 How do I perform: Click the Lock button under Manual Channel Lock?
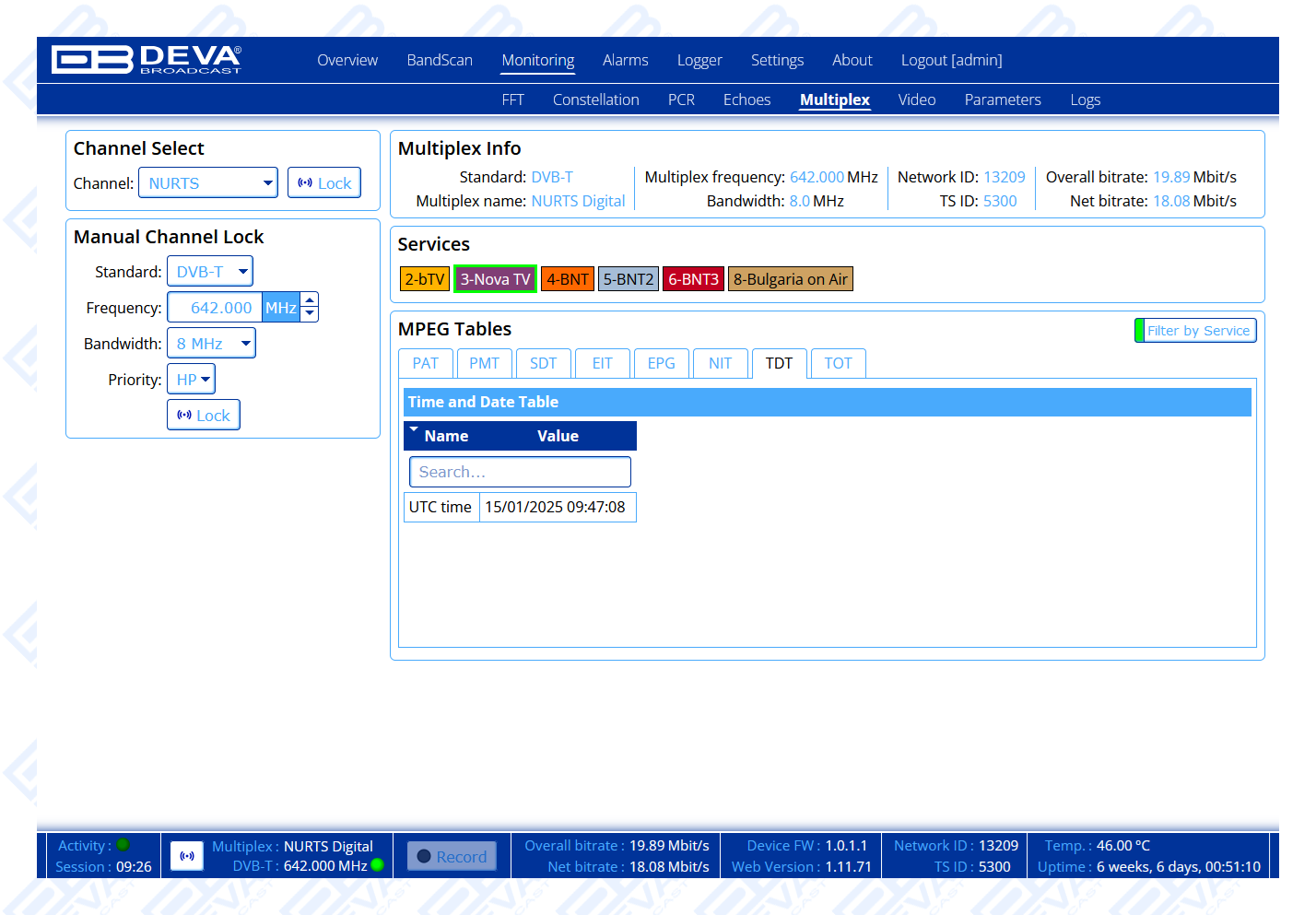[204, 415]
